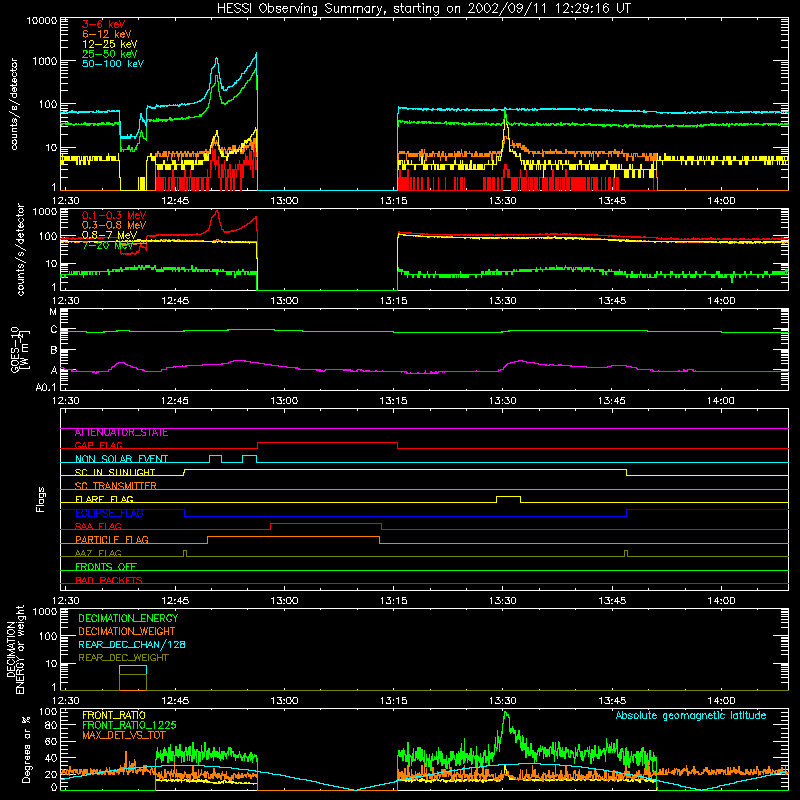This screenshot has width=800, height=800.
Task: Select the BAD_PACKETS flag label
Action: click(x=109, y=580)
